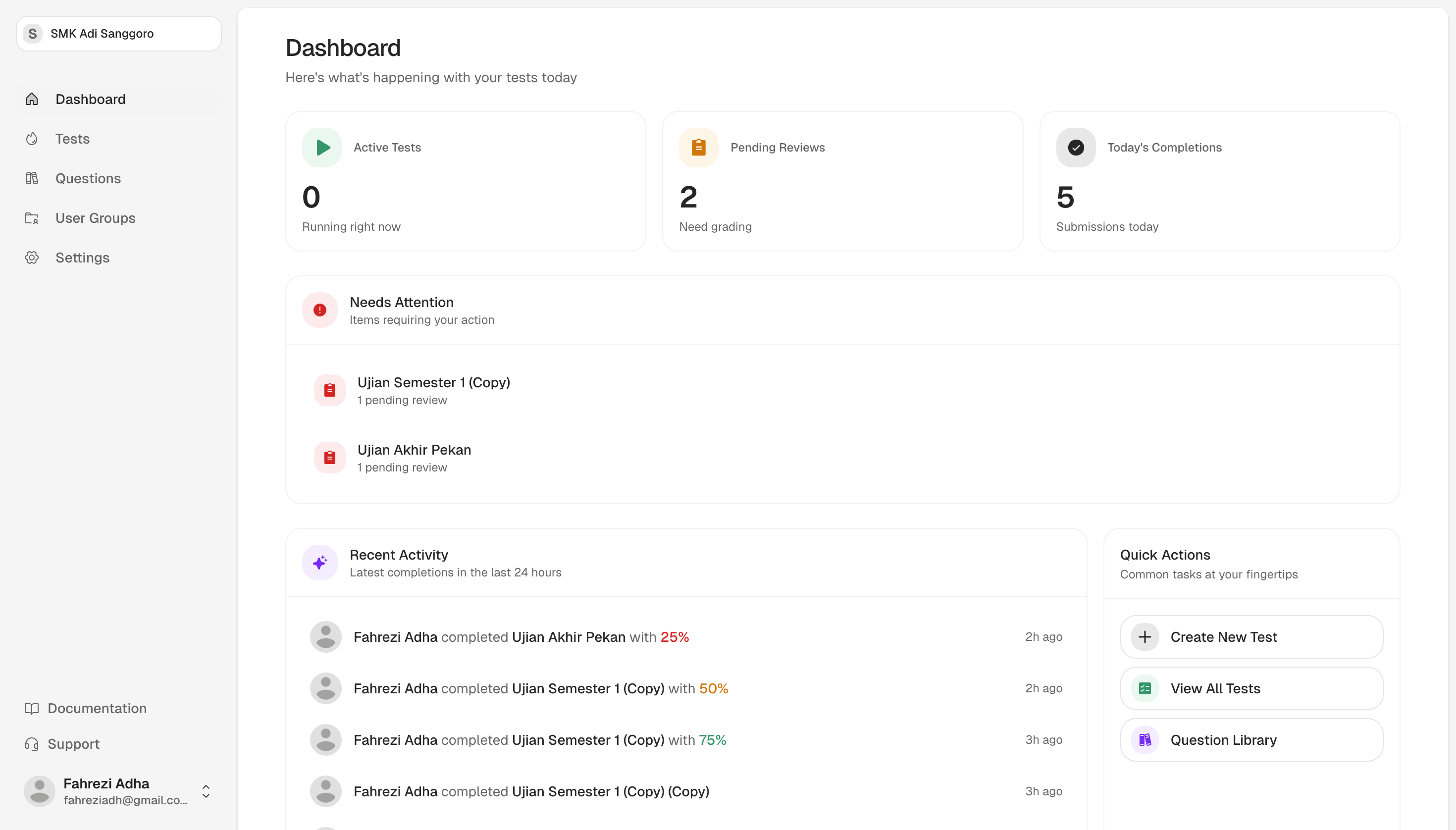Open the Documentation link

[x=97, y=708]
